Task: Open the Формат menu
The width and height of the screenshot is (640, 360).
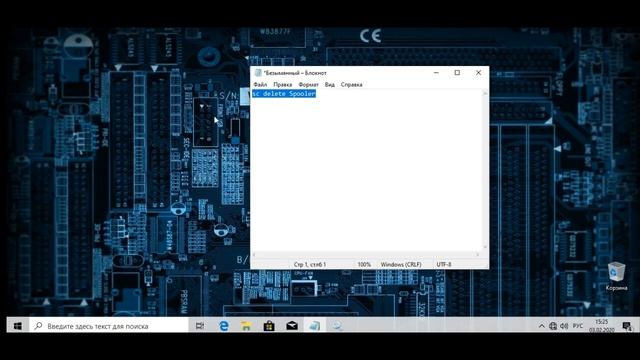Action: coord(308,84)
